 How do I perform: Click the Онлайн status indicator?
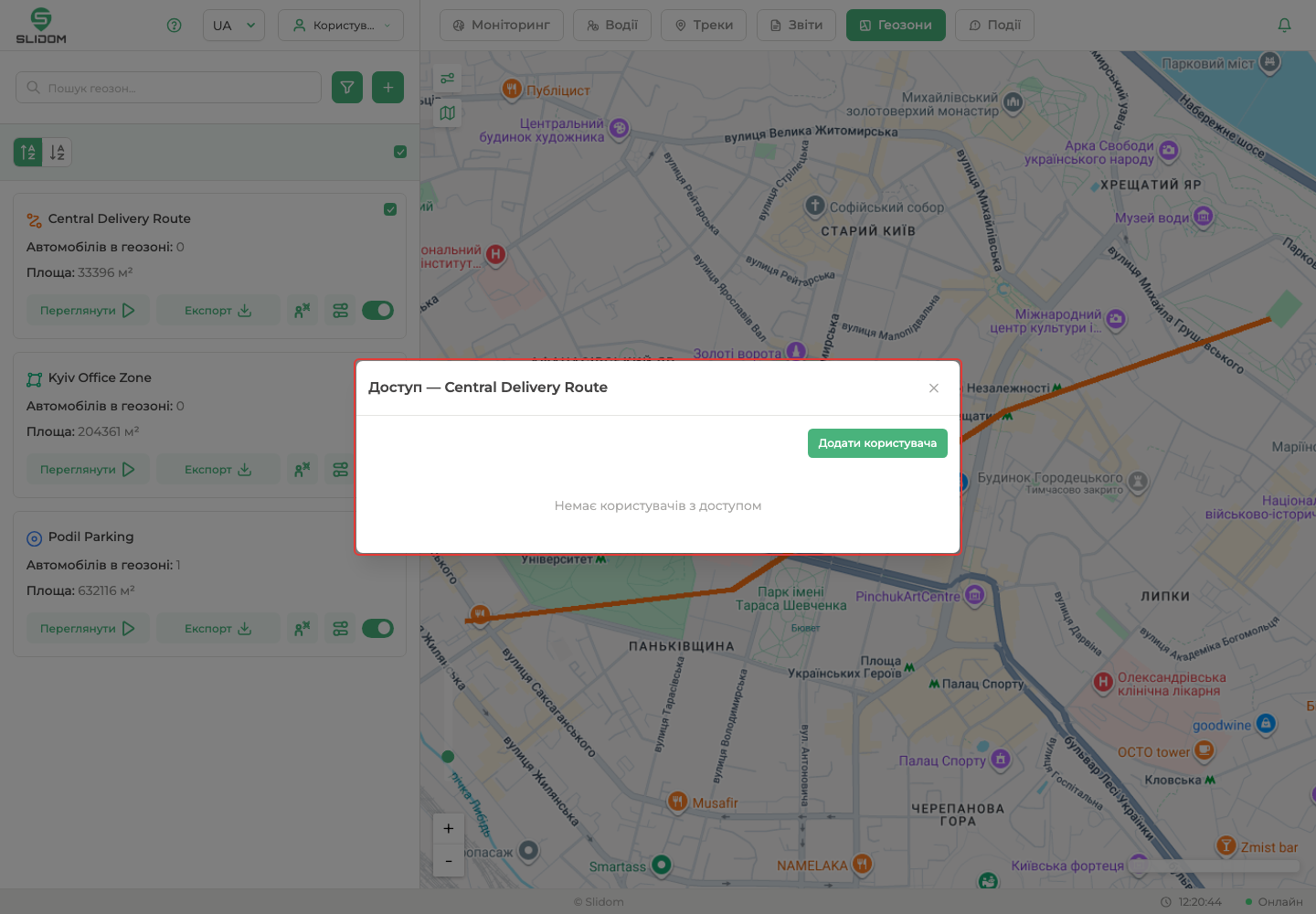pos(1274,902)
